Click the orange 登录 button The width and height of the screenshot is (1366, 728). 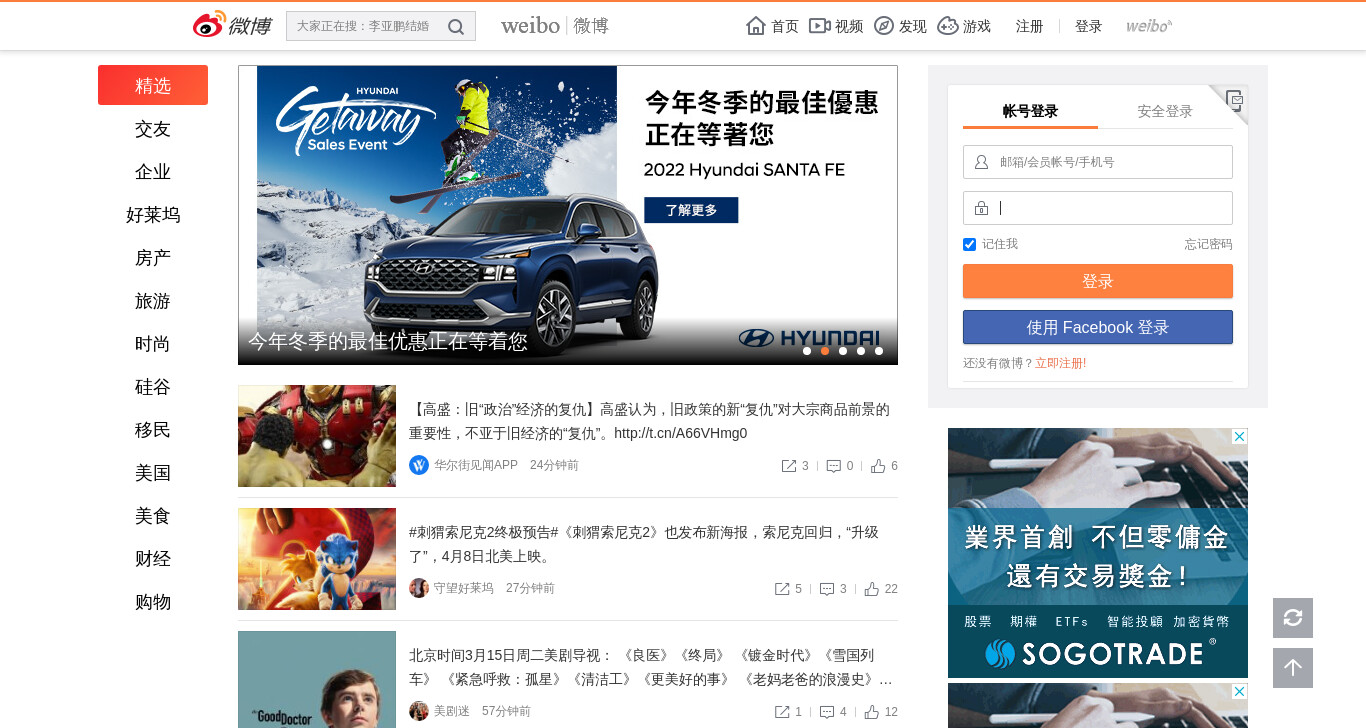(1098, 281)
